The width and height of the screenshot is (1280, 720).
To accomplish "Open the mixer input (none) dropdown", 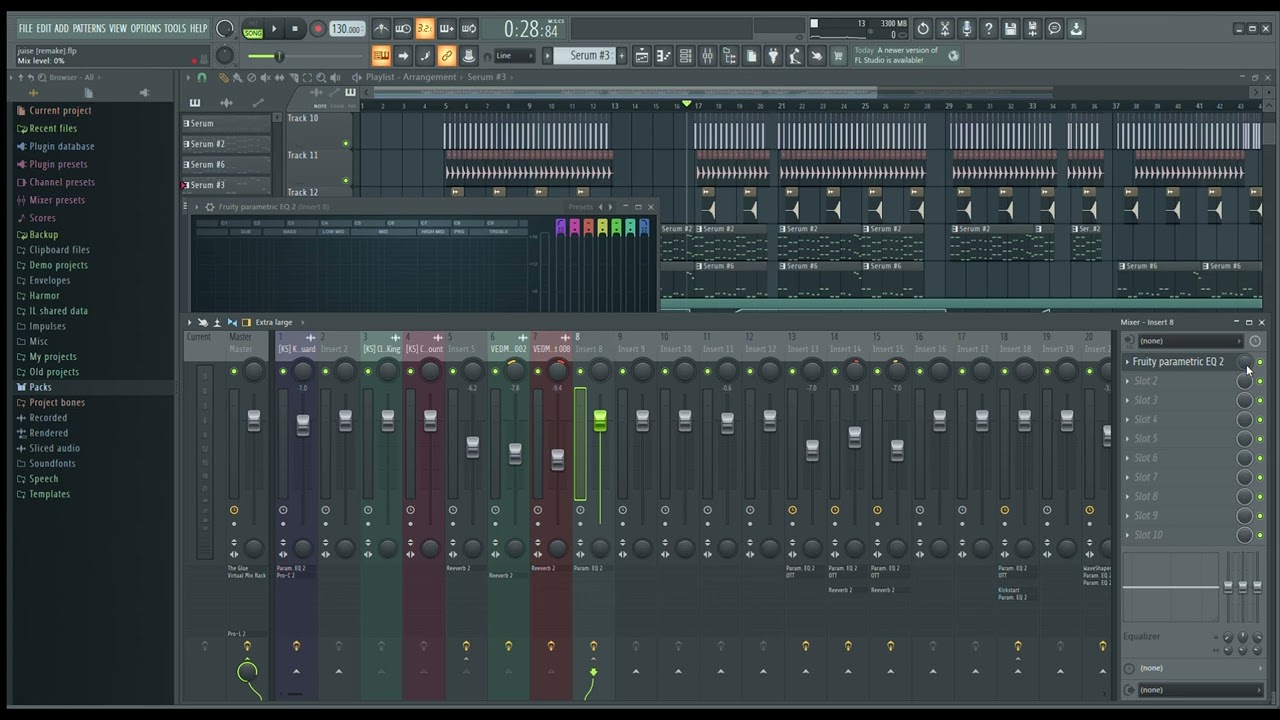I will click(1191, 341).
